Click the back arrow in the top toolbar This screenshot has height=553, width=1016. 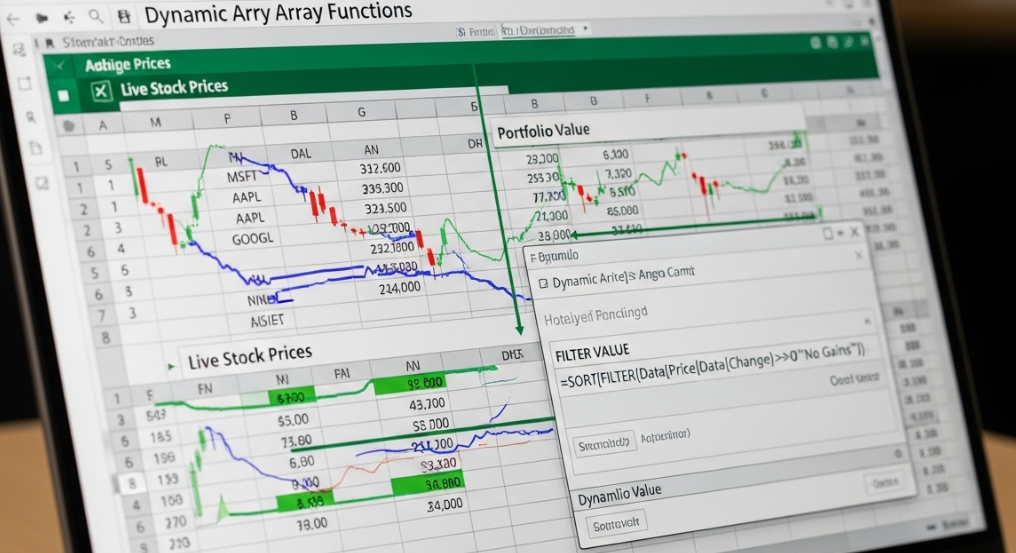coord(13,19)
